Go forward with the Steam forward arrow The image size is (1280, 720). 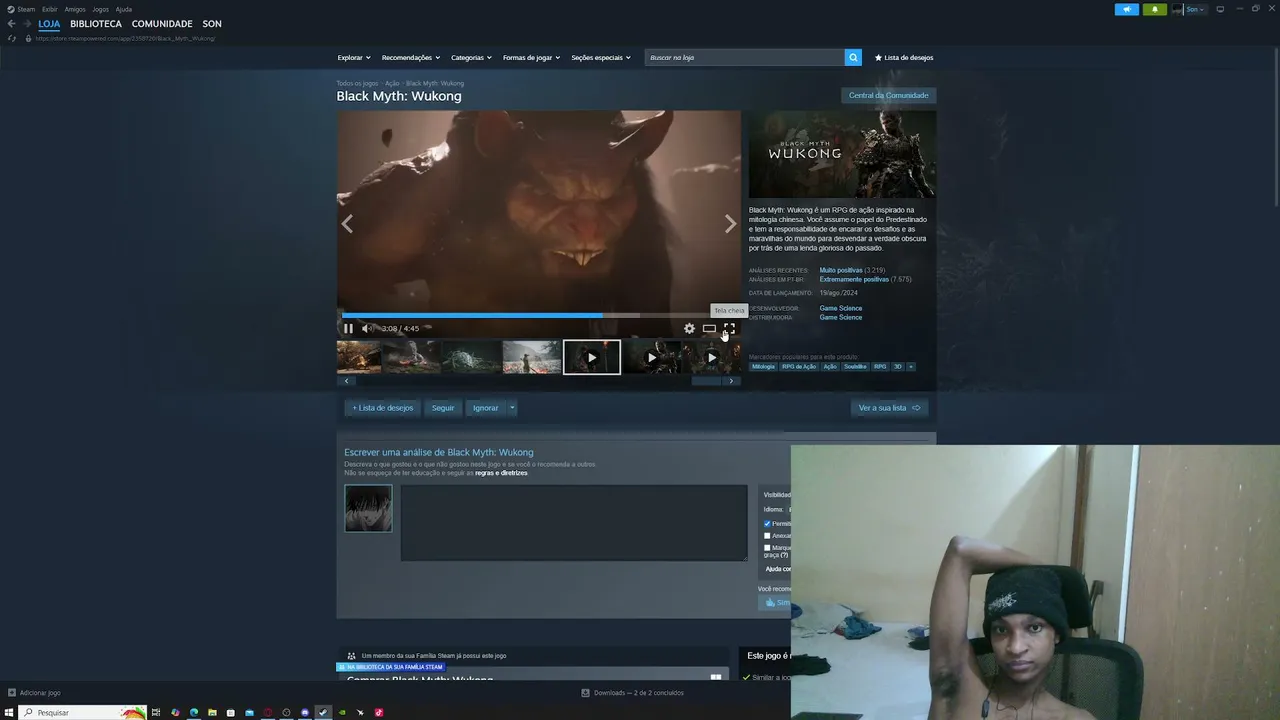coord(27,24)
